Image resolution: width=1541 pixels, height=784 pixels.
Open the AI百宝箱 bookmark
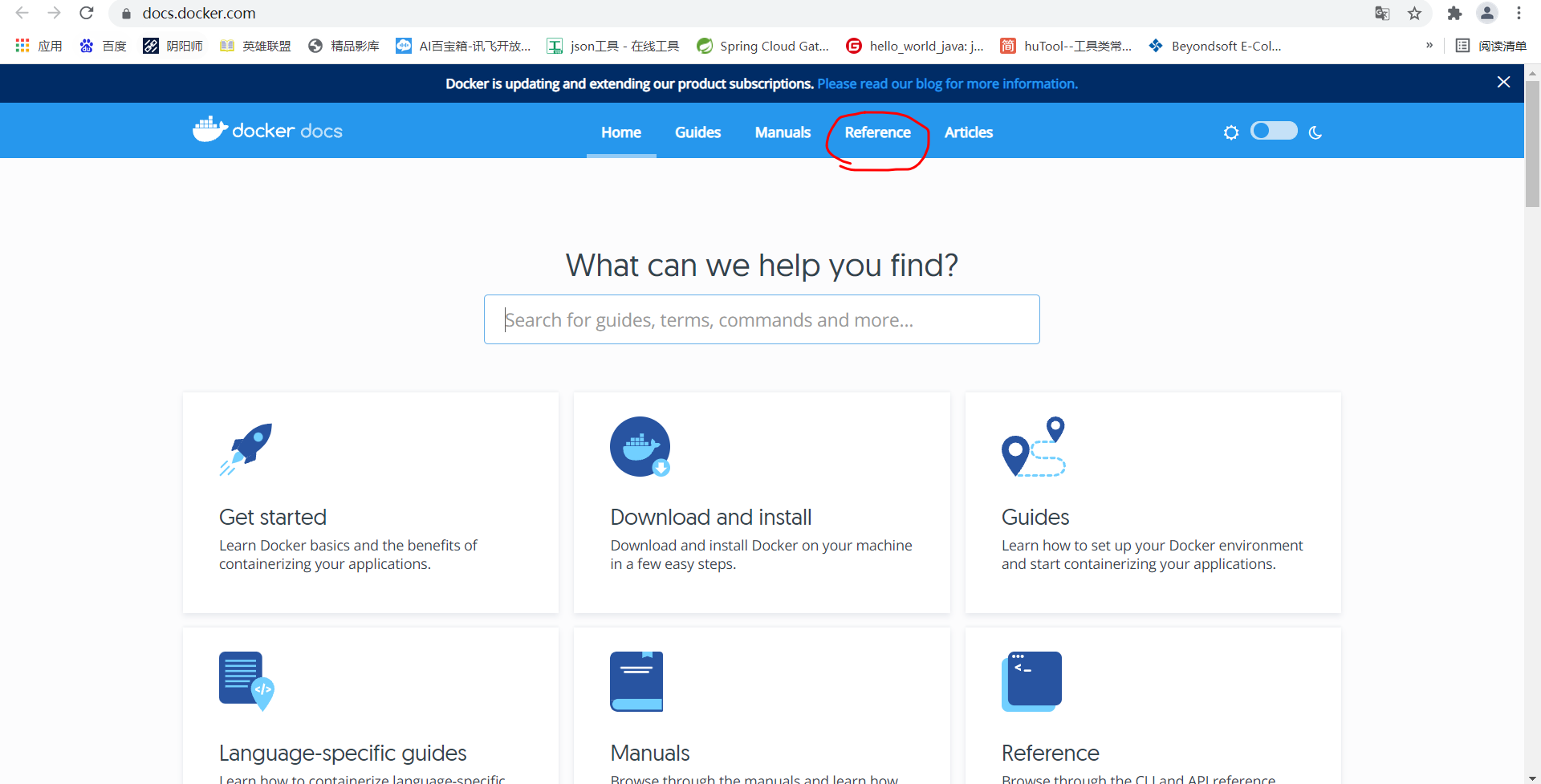point(463,46)
